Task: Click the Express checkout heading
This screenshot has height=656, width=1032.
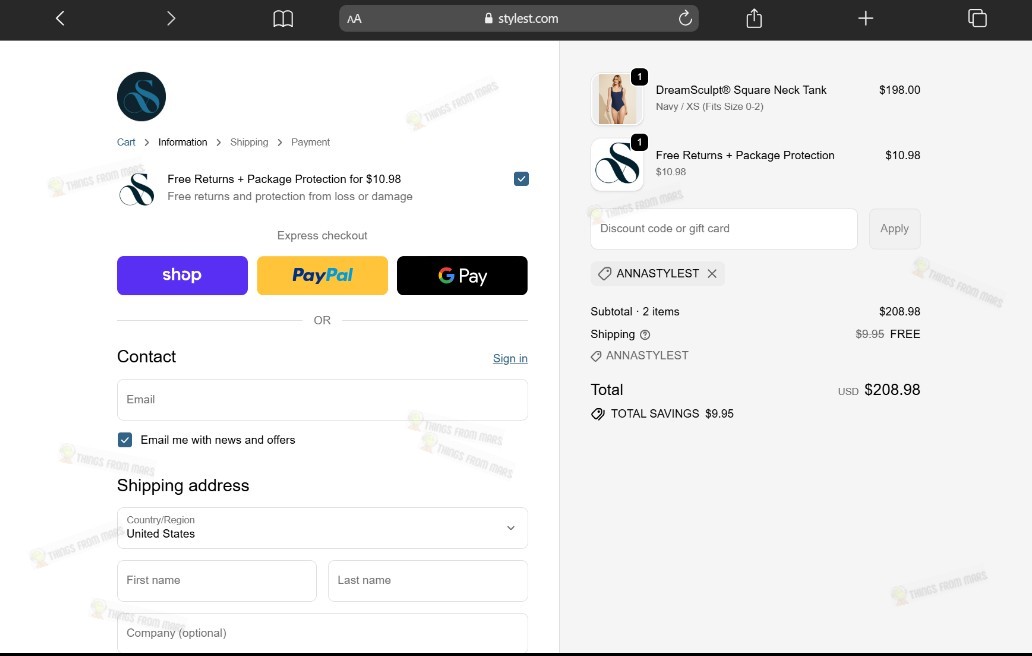Action: point(322,236)
